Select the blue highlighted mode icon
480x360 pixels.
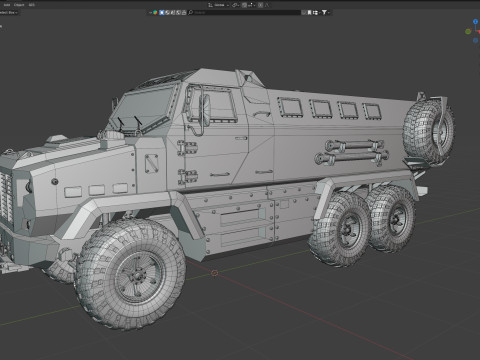tap(162, 13)
